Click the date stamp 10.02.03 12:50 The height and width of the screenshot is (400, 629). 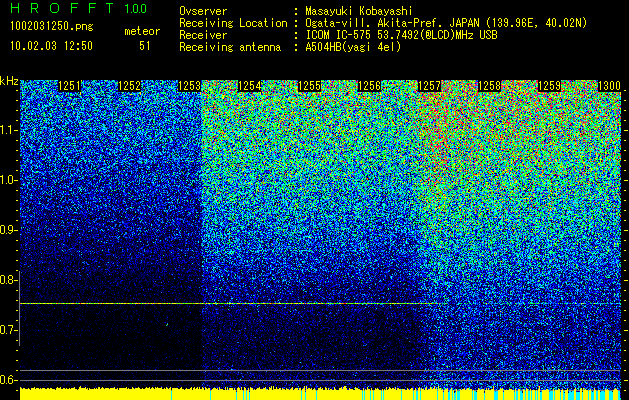pos(51,46)
